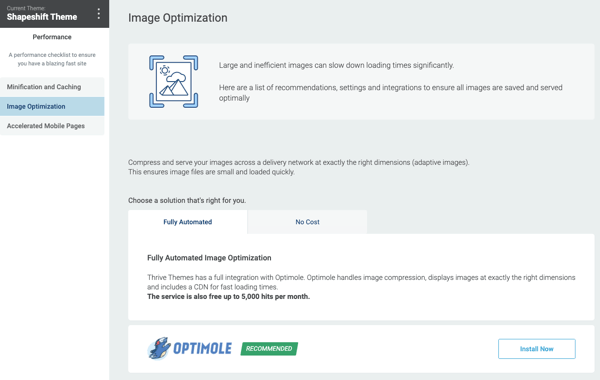Click the Fully Automated Image Optimization heading
Screen dimensions: 600x380
point(209,258)
